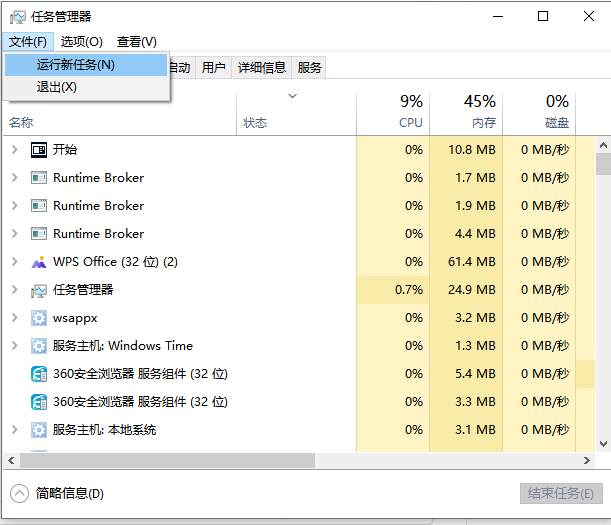The height and width of the screenshot is (525, 611).
Task: Click the 服务主机: 本地系统 gear icon
Action: tap(39, 430)
